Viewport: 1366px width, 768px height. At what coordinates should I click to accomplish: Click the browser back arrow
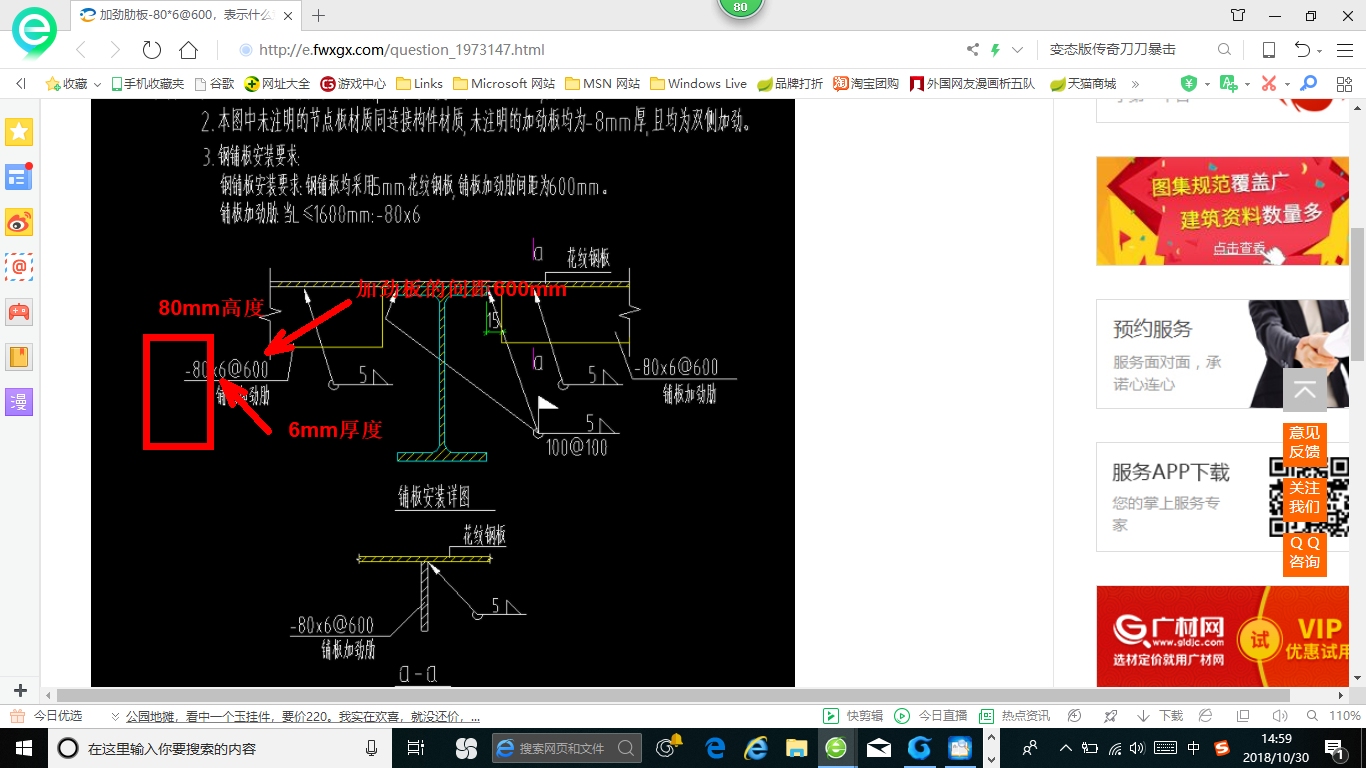(x=80, y=50)
